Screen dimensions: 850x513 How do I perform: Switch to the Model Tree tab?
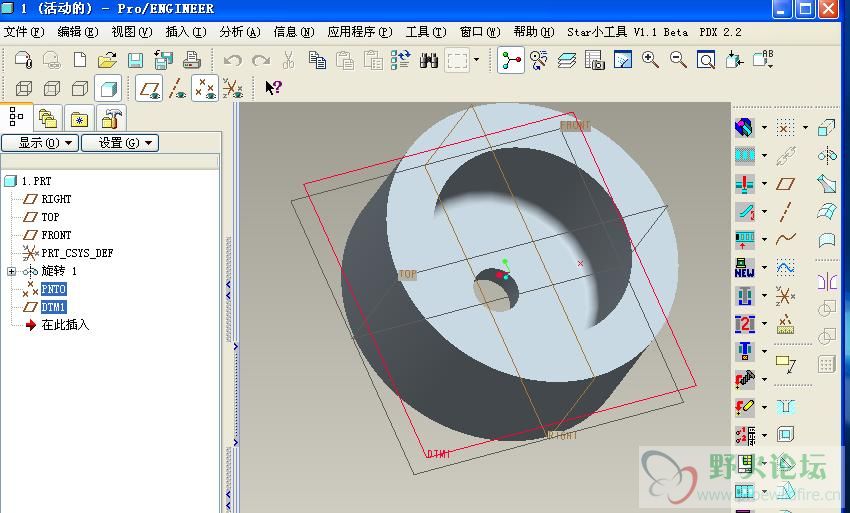(x=16, y=117)
